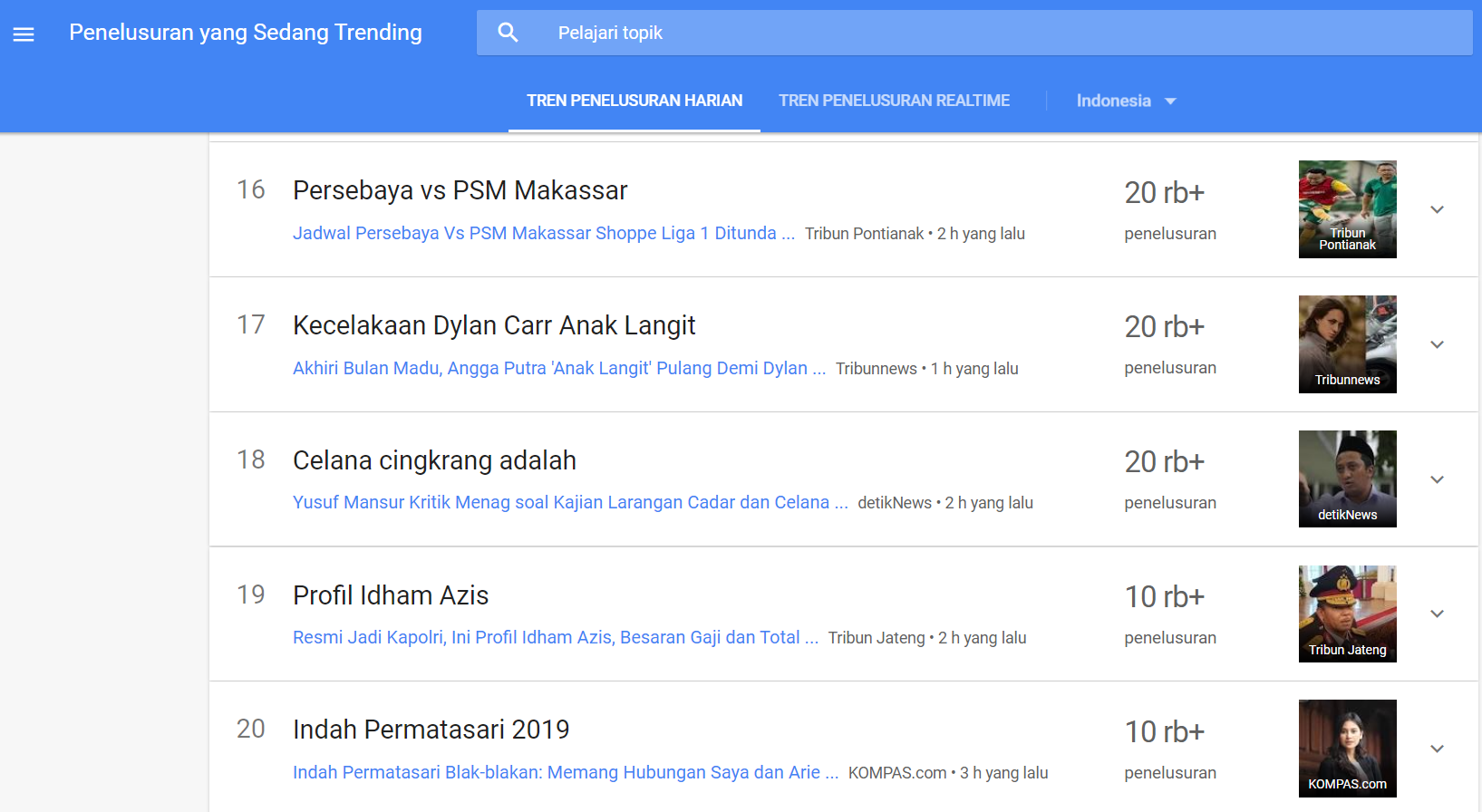Click '10 rb+' count for Idham Azis row
Viewport: 1482px width, 812px height.
[1164, 596]
